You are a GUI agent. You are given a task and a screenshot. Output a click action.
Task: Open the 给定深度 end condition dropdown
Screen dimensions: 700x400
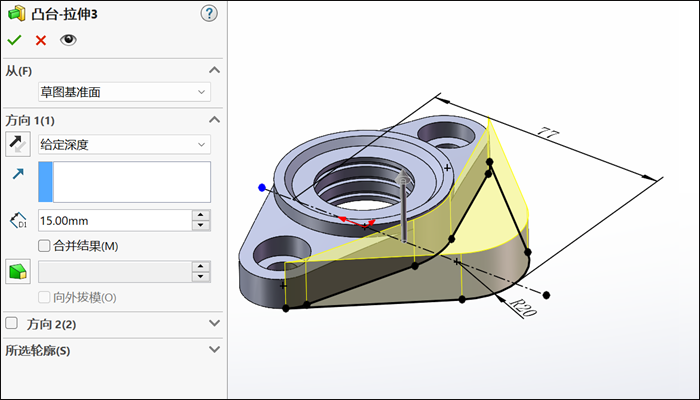click(x=124, y=144)
